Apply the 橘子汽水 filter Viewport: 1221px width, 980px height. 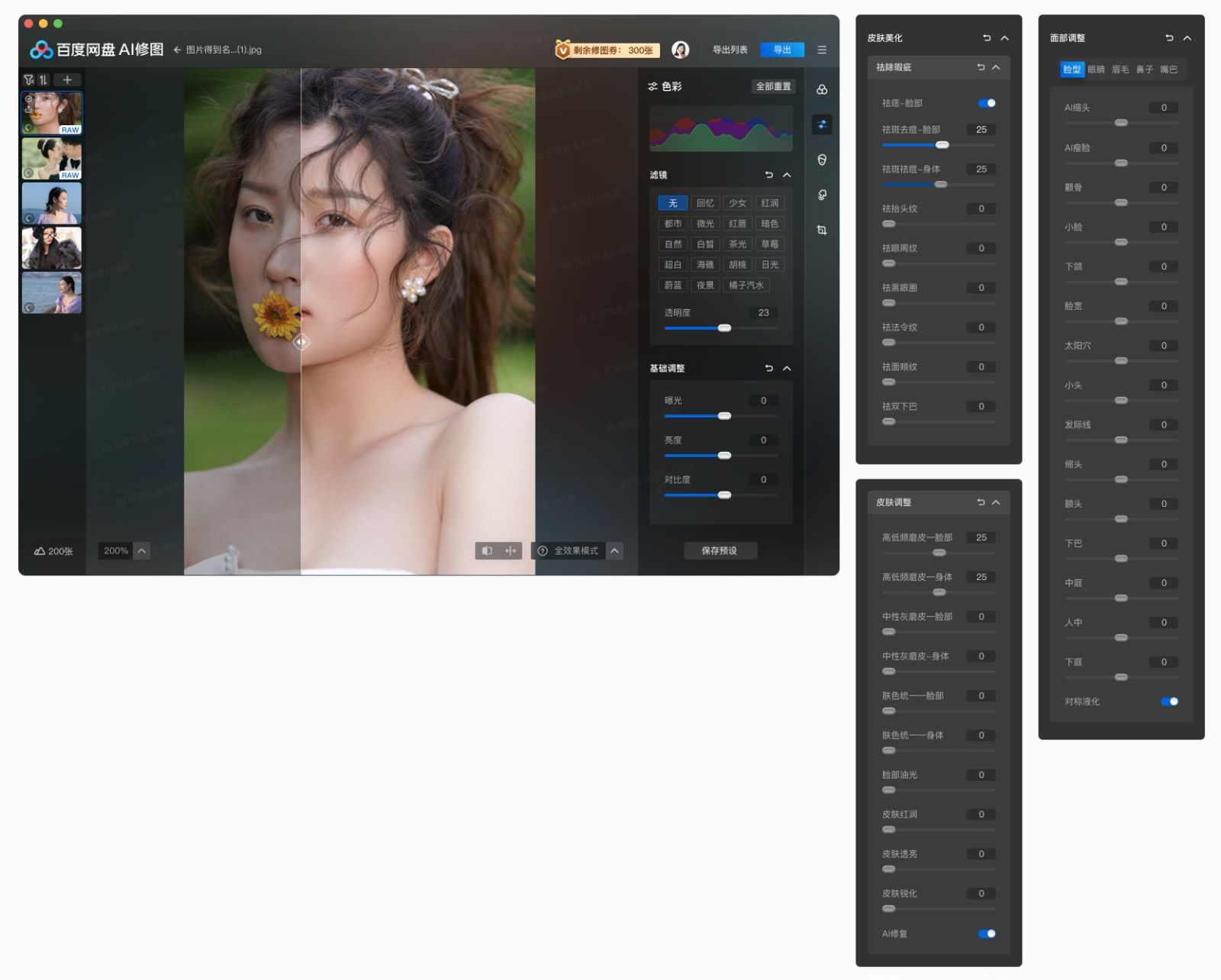(x=746, y=285)
